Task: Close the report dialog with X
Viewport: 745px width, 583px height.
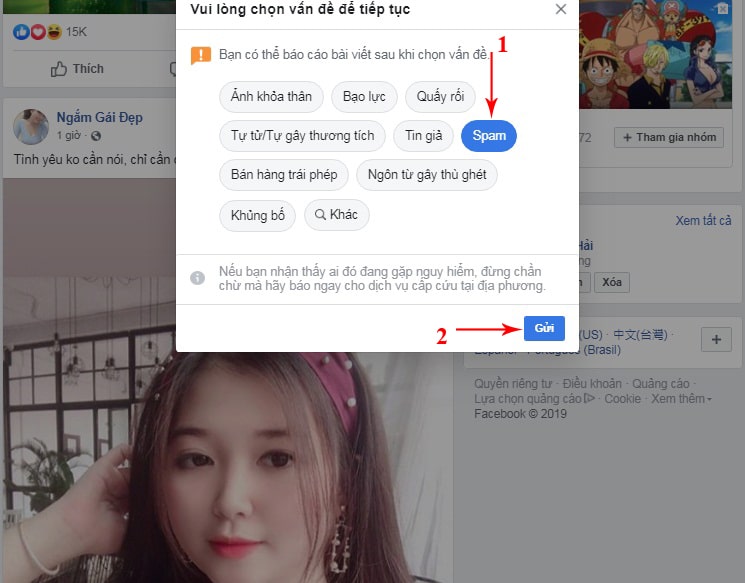Action: [561, 9]
